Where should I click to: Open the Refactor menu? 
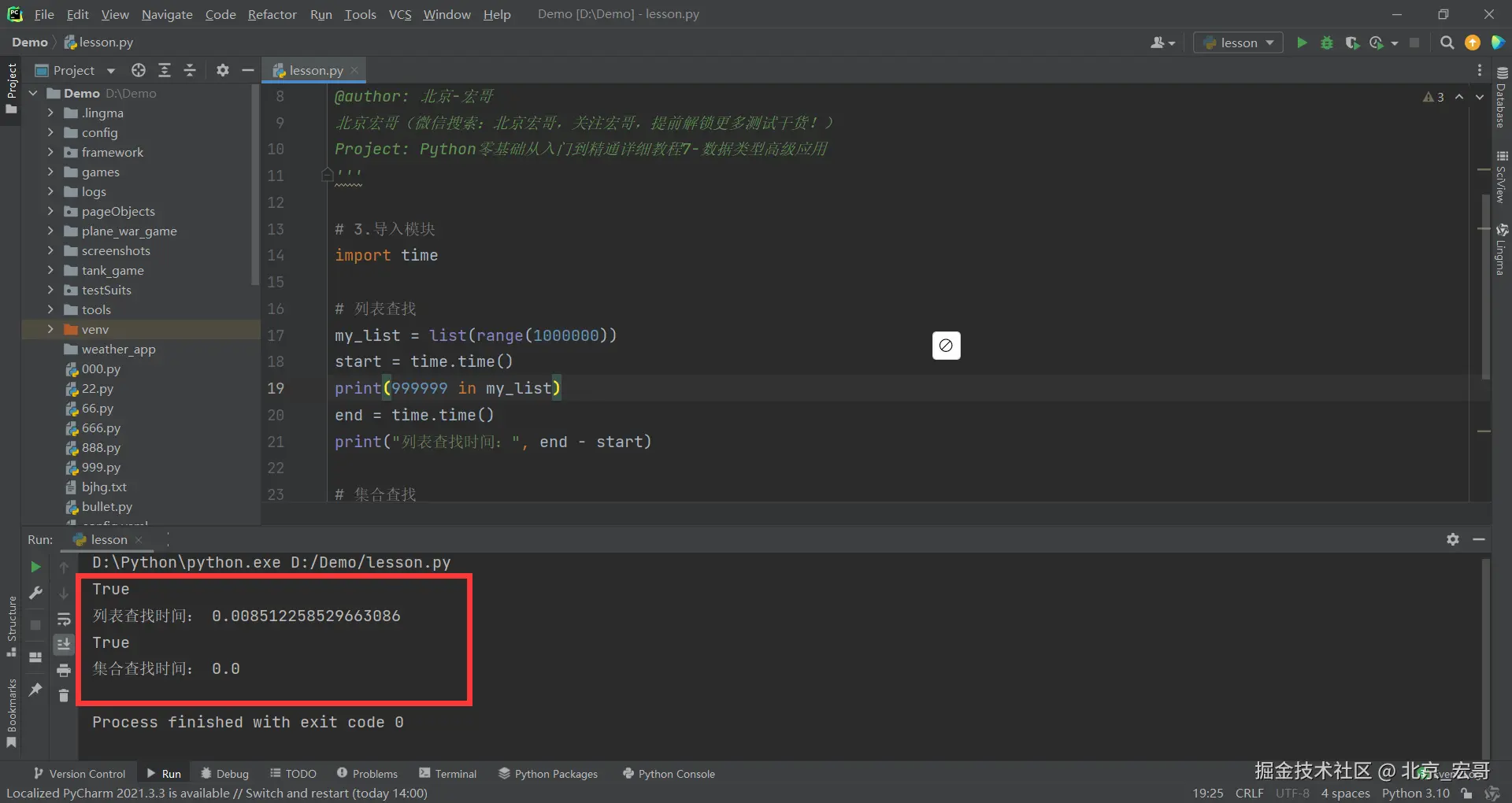[272, 14]
